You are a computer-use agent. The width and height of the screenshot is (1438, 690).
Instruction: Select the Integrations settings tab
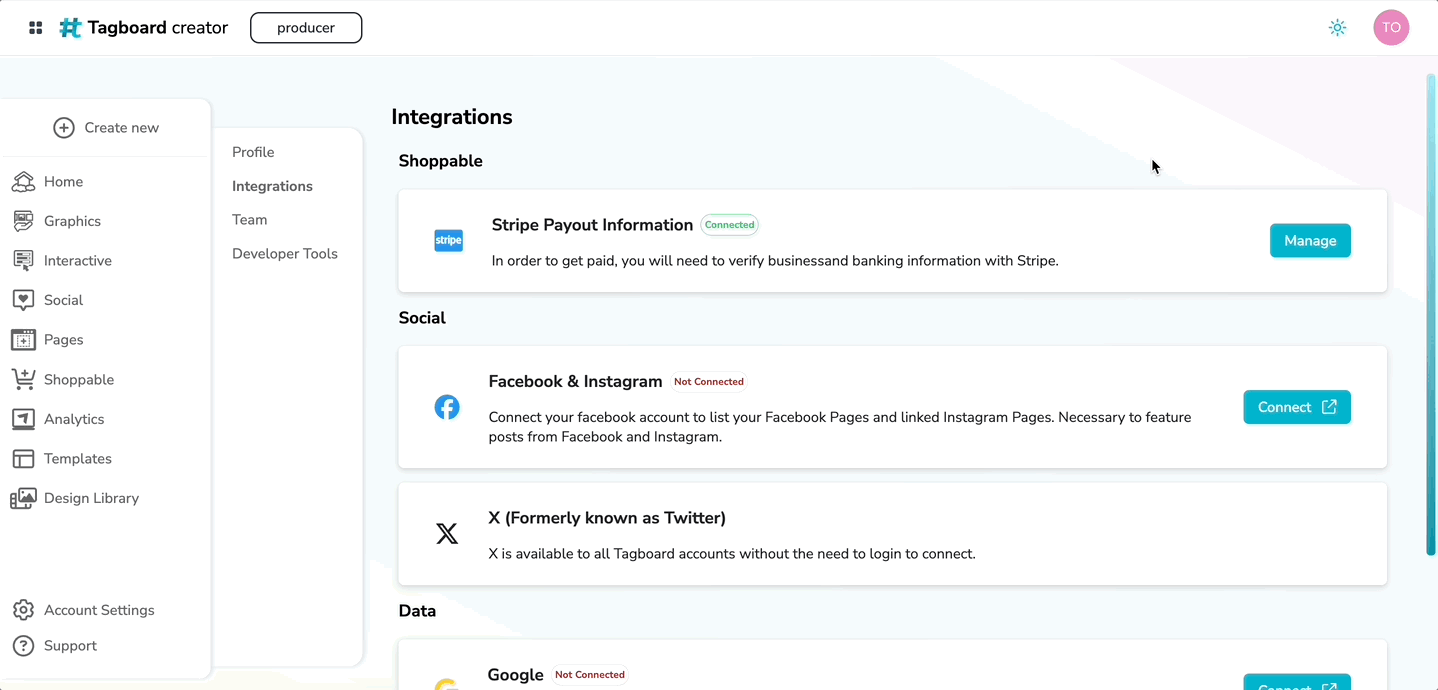pos(272,186)
